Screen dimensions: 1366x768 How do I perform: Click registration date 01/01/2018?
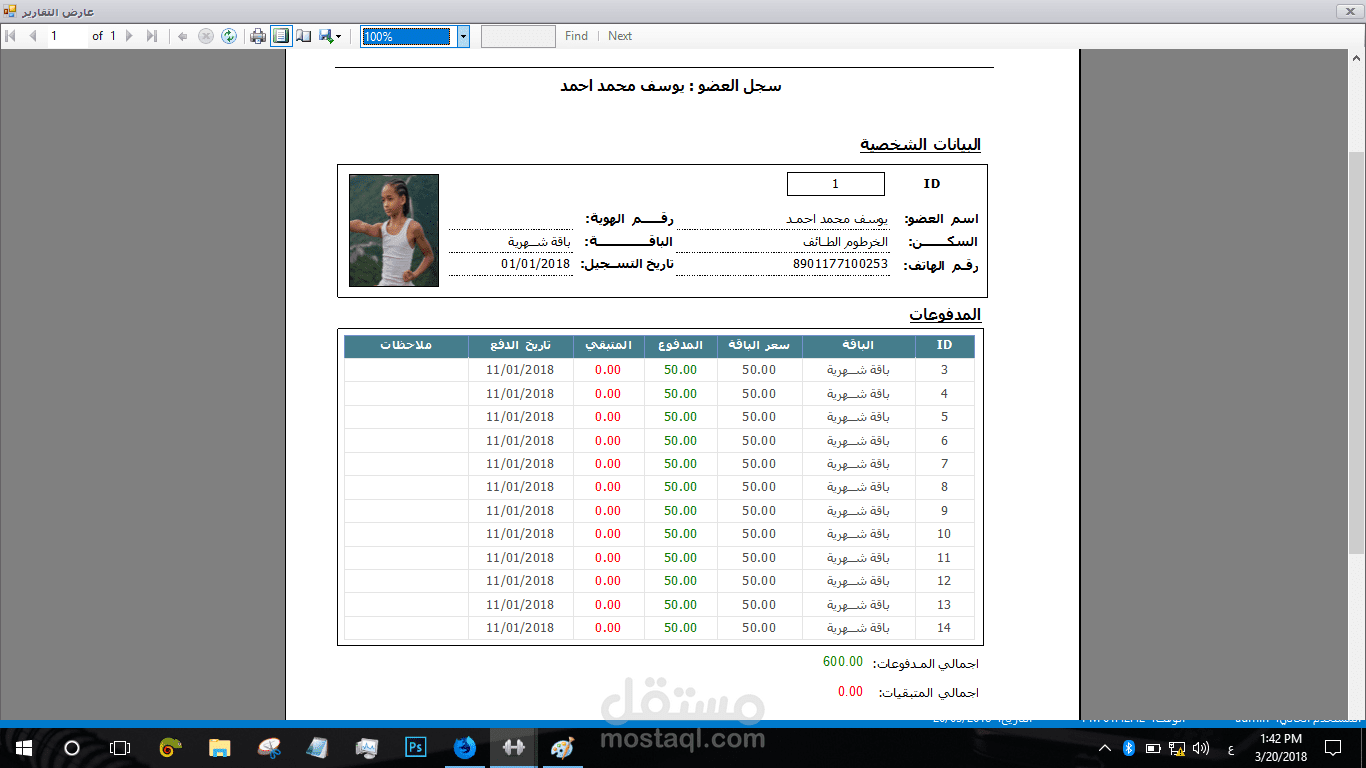pyautogui.click(x=535, y=264)
